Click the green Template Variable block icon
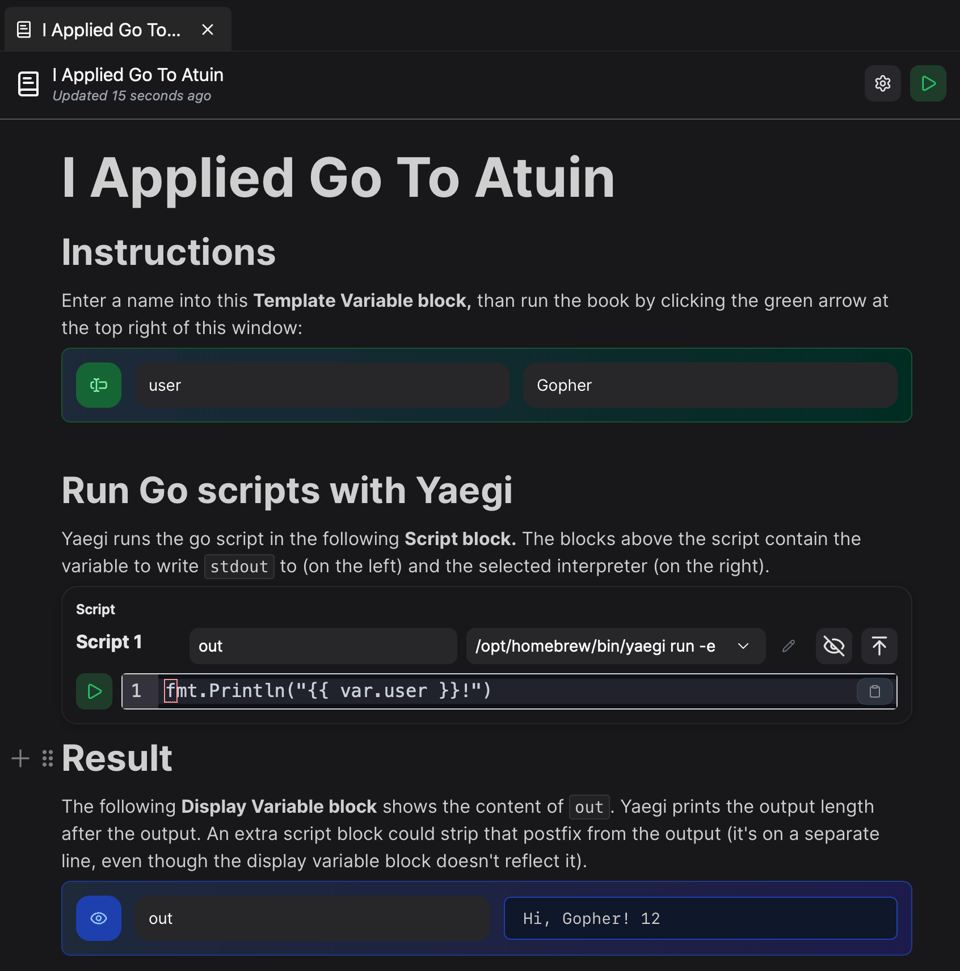960x971 pixels. (x=98, y=385)
